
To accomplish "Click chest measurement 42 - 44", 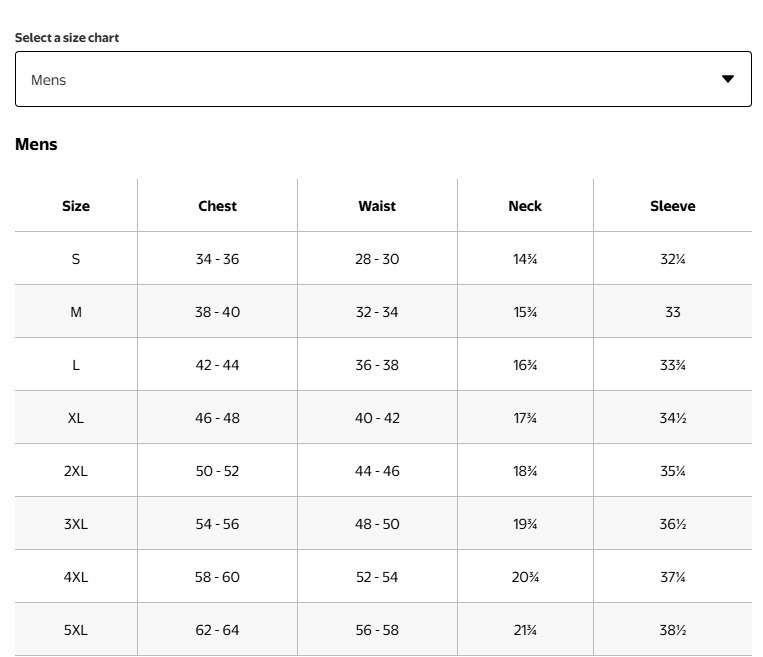I will 217,365.
